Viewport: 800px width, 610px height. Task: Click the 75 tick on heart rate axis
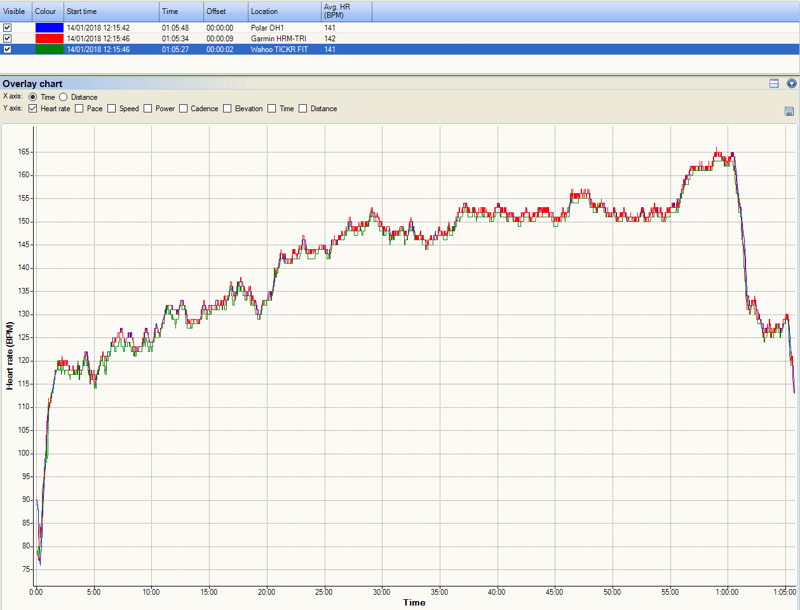tap(26, 569)
